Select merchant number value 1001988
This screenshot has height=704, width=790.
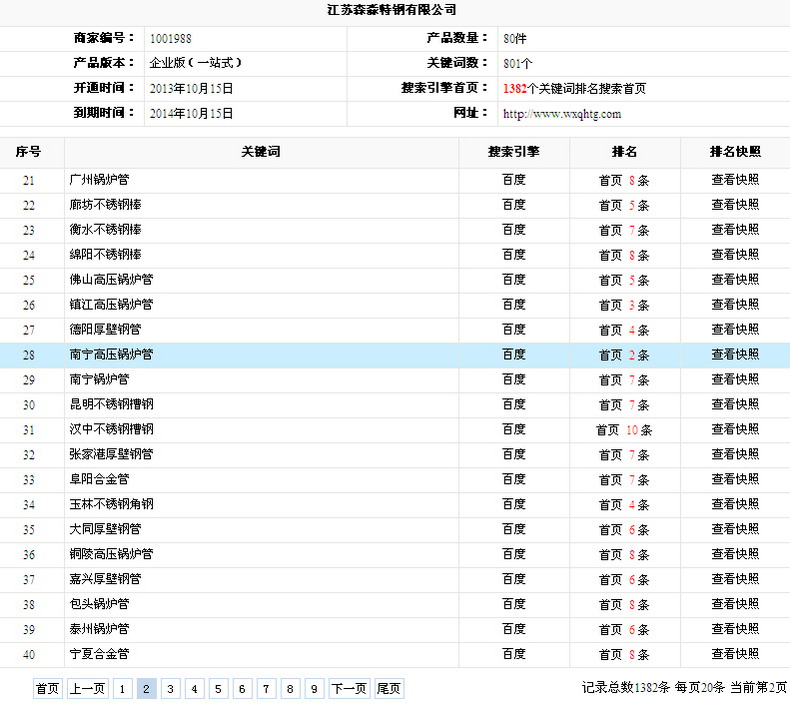tap(171, 39)
